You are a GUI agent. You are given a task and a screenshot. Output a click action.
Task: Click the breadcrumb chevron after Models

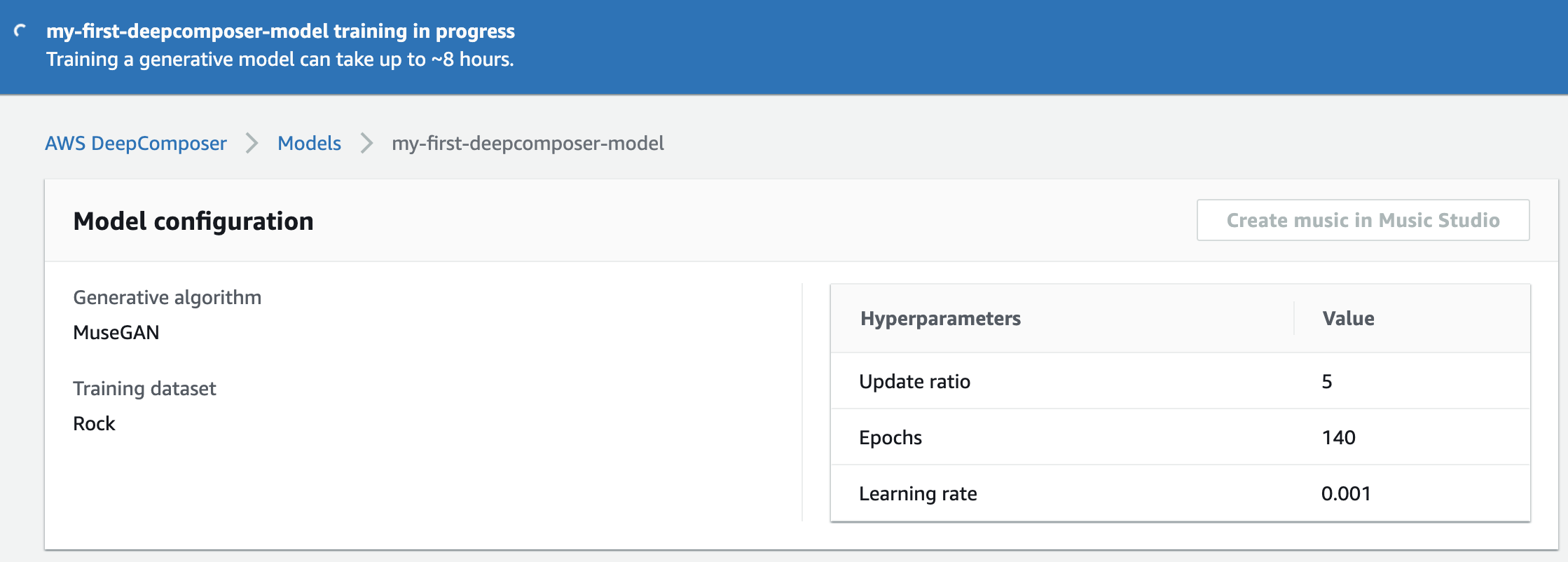click(366, 144)
